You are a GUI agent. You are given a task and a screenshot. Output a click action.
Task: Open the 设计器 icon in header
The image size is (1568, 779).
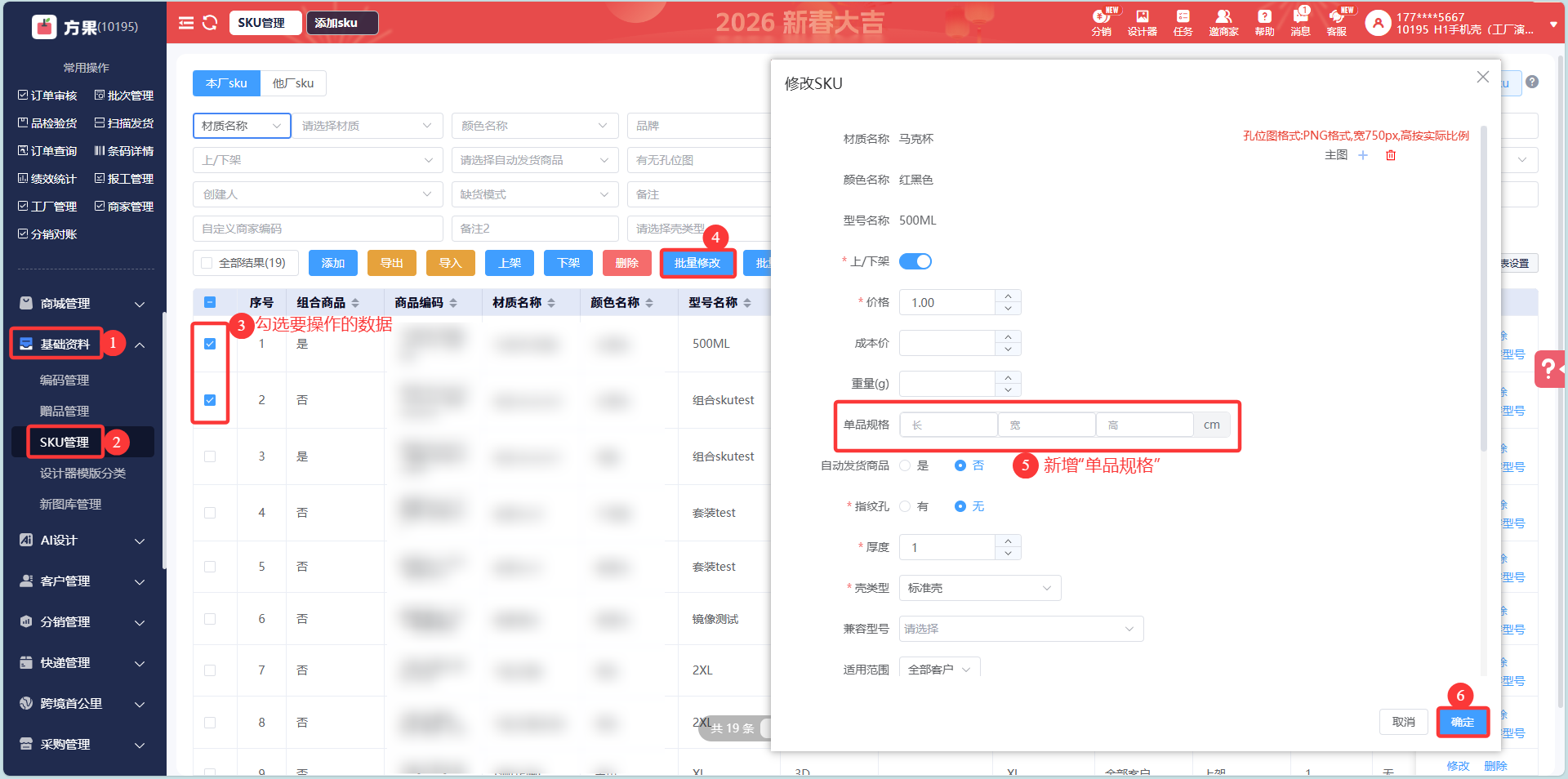[1142, 23]
